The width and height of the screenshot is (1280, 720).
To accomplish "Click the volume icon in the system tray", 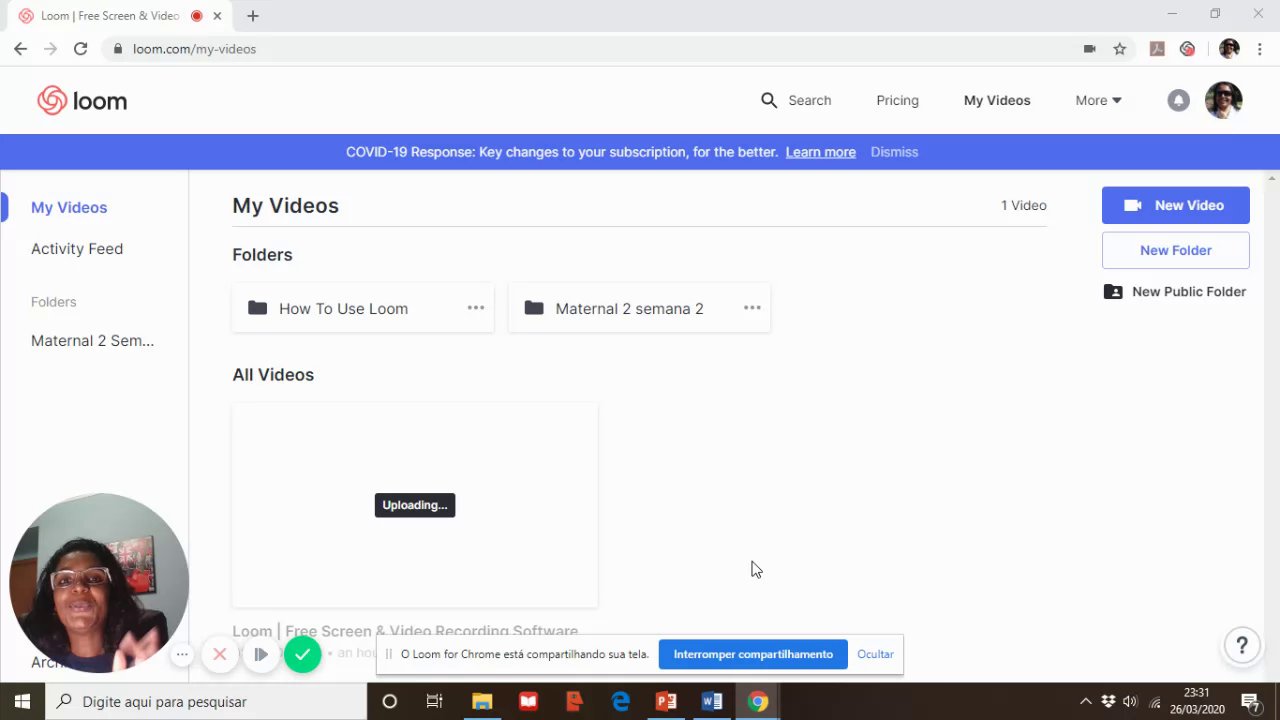I will tap(1130, 701).
